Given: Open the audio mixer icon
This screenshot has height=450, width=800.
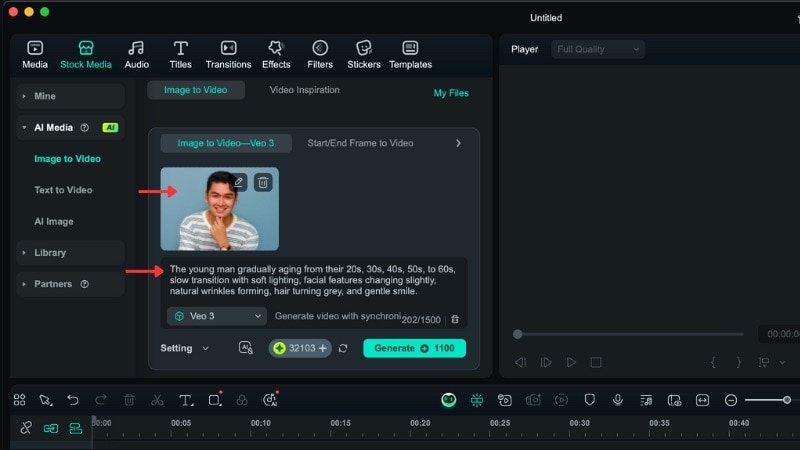Looking at the screenshot, I should click(x=646, y=400).
